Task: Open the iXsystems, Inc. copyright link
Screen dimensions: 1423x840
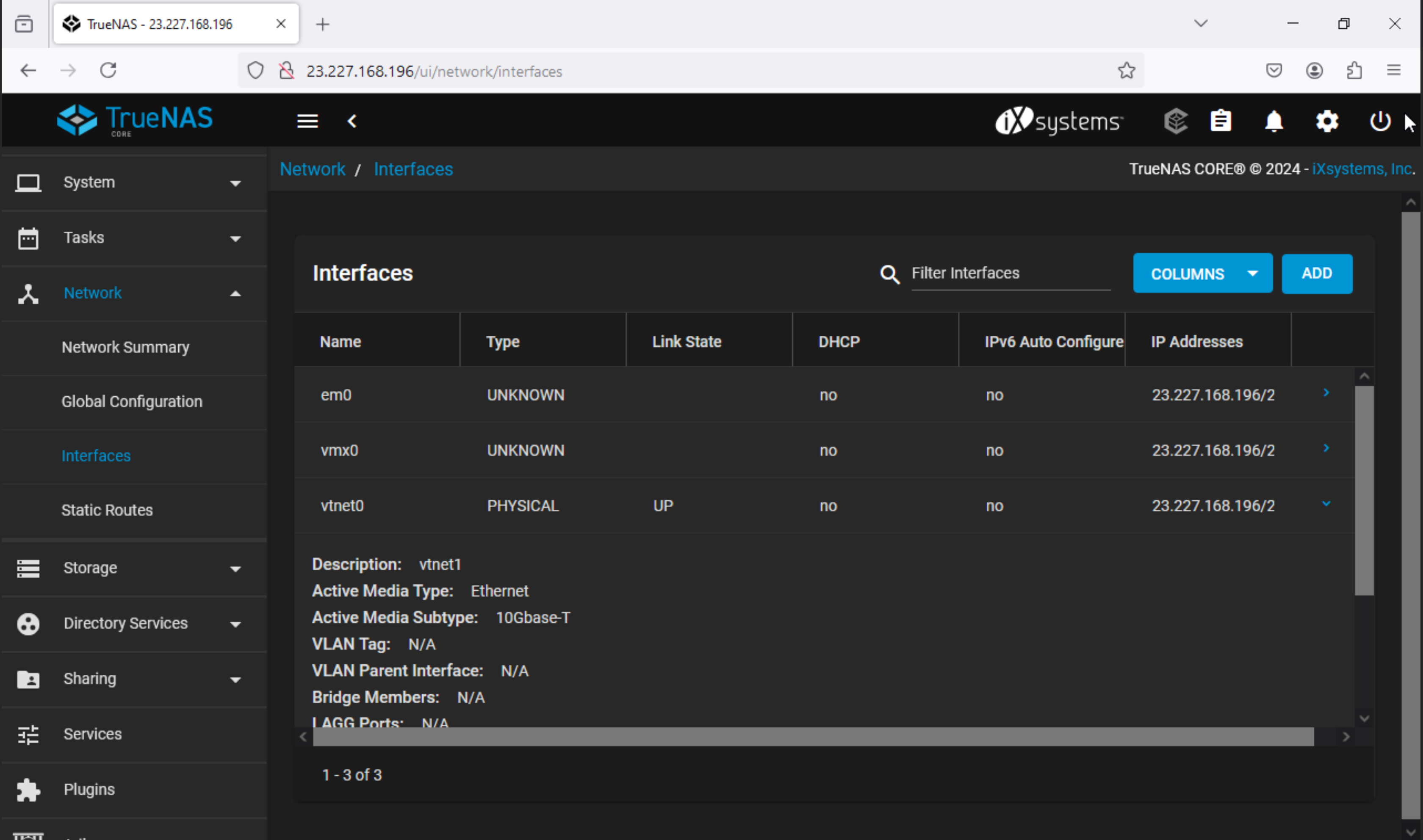Action: [x=1363, y=169]
